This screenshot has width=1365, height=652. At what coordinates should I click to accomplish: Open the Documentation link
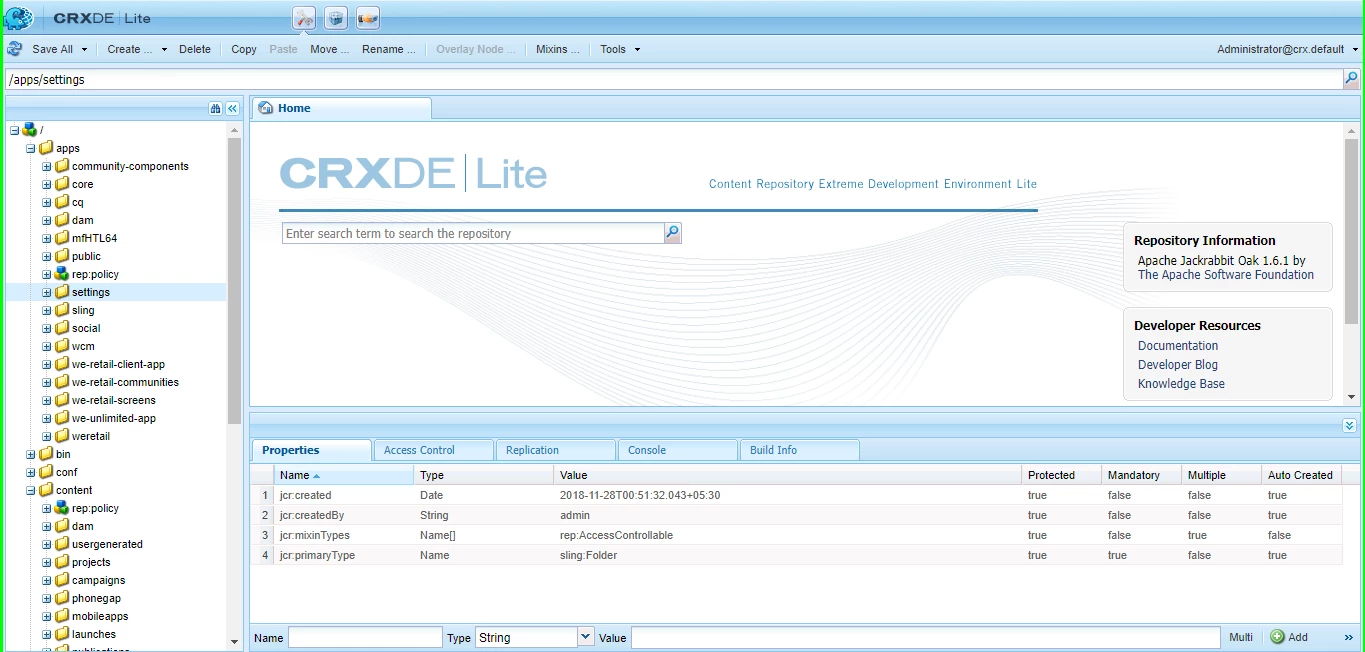coord(1178,346)
